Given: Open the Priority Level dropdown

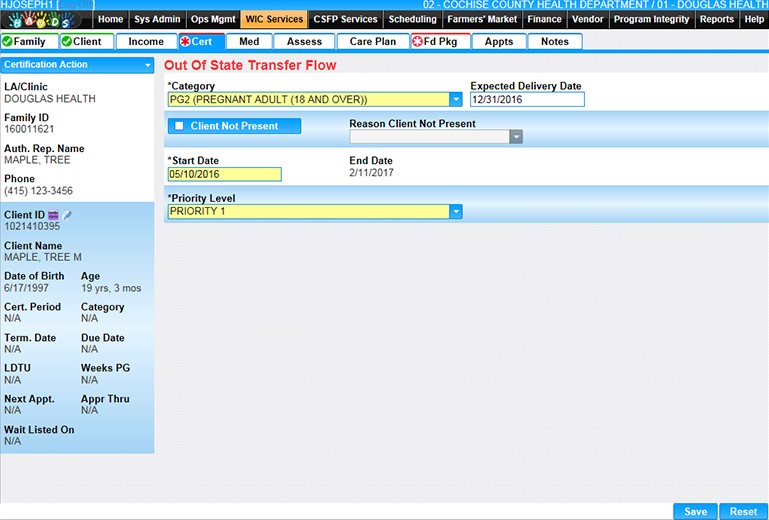Looking at the screenshot, I should coord(456,212).
